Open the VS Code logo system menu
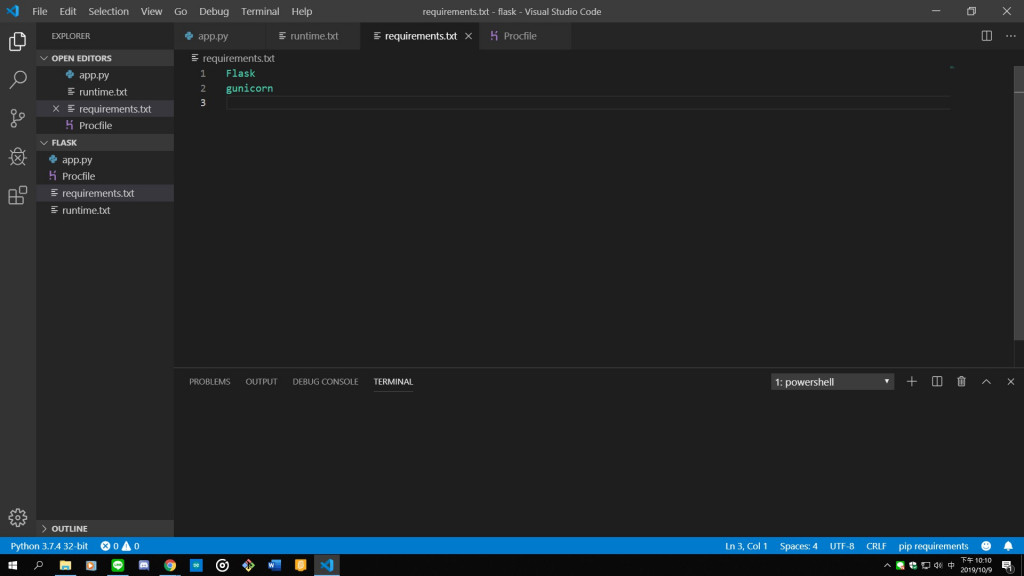The width and height of the screenshot is (1024, 576). click(12, 11)
